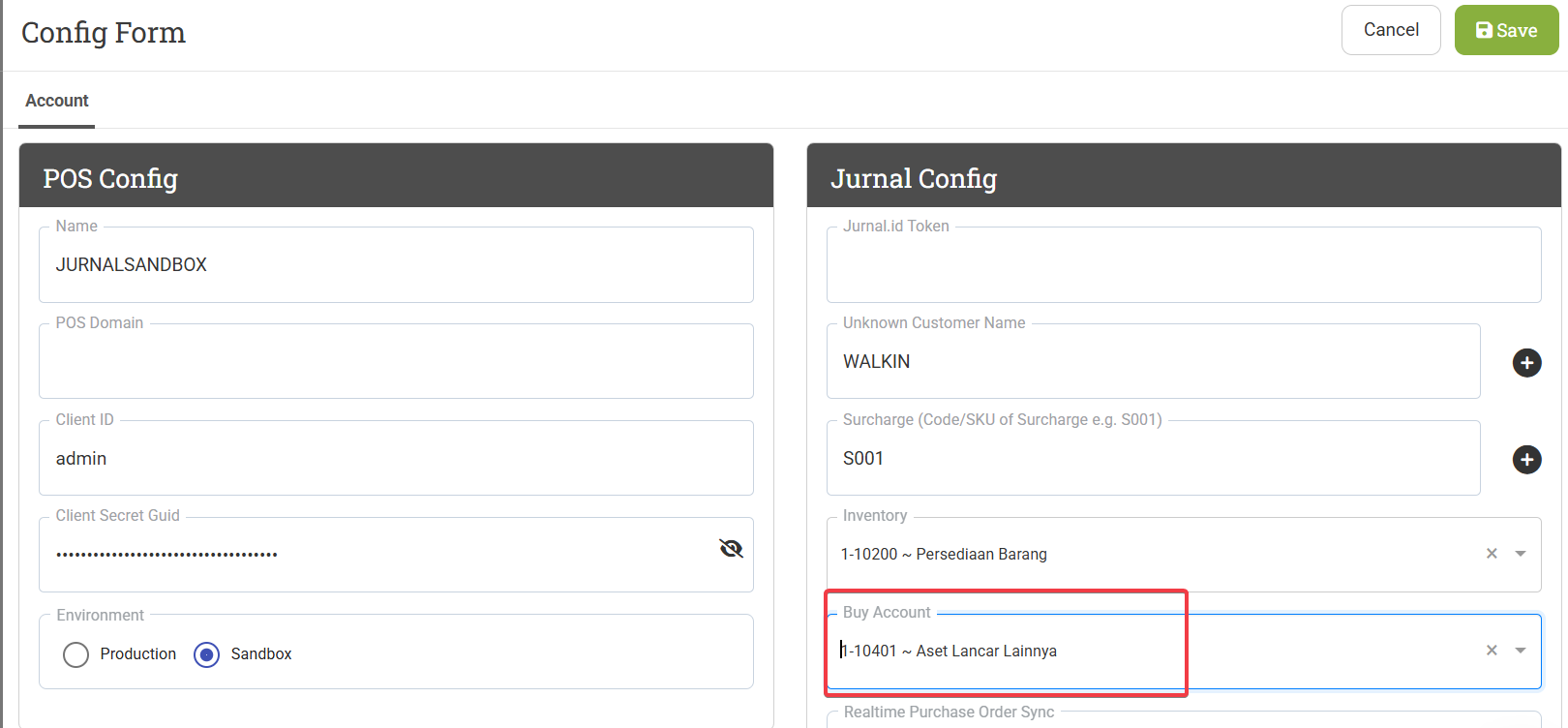Click the 'Realtime Purchase Order Sync' label
Viewport: 1568px width, 728px height.
(x=949, y=713)
